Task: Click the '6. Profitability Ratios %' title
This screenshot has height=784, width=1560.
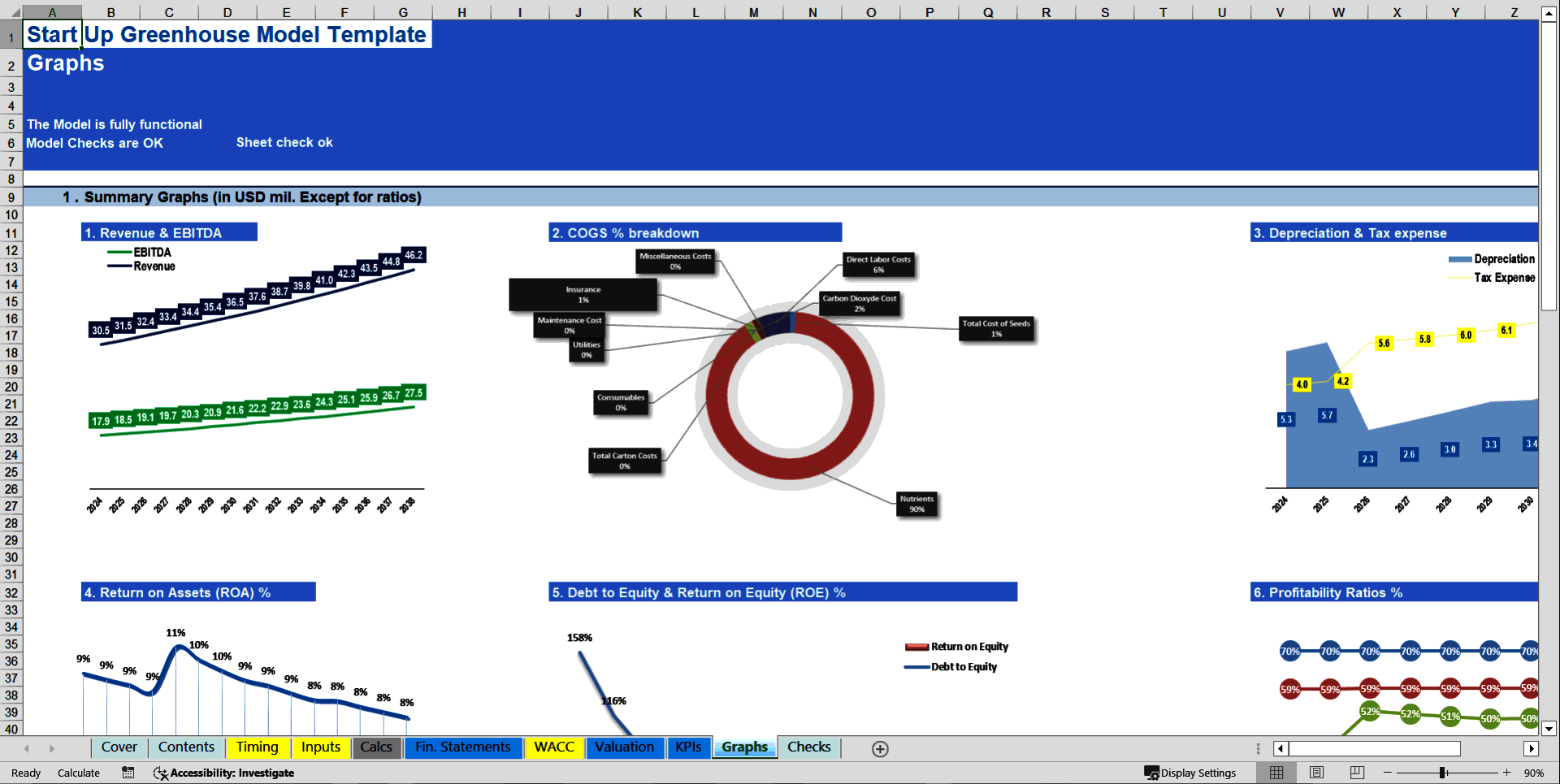Action: (x=1394, y=593)
